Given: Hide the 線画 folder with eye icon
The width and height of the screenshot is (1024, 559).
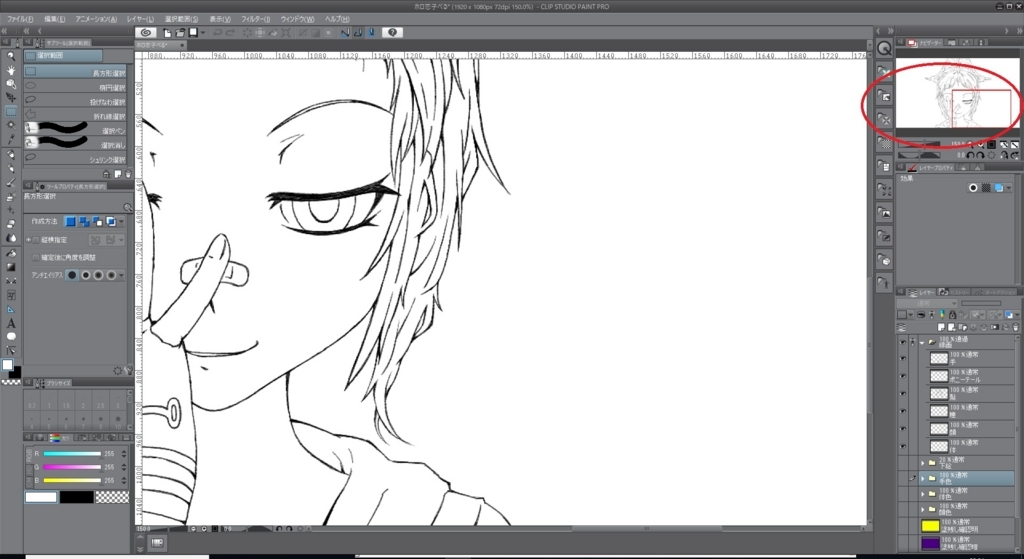Looking at the screenshot, I should (x=903, y=342).
